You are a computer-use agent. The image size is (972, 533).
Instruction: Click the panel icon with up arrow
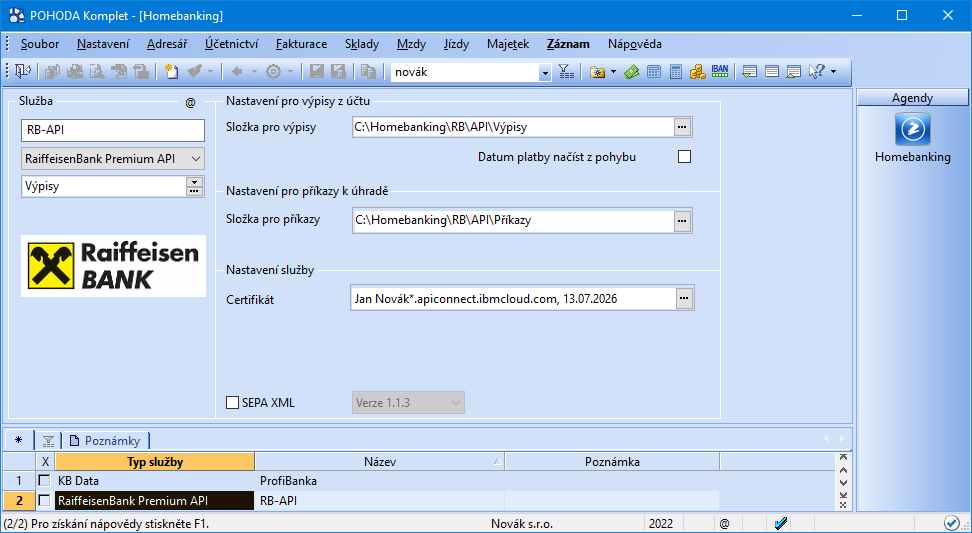[794, 72]
